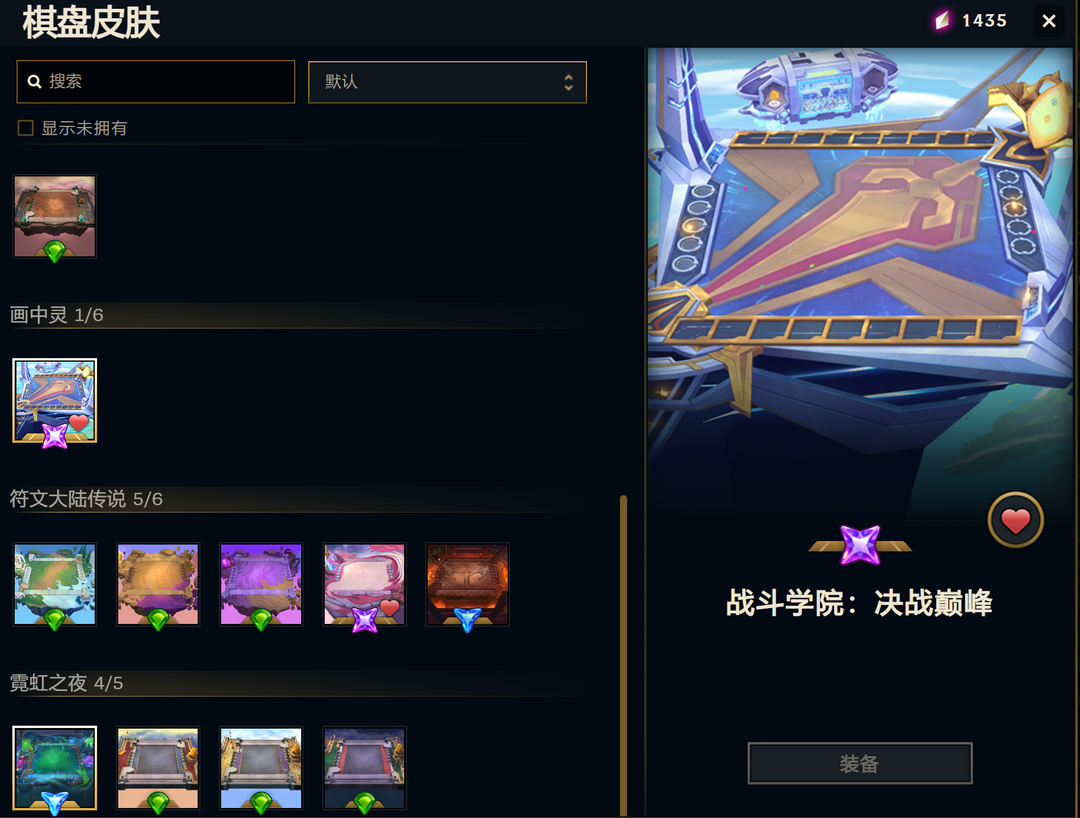Click the magnifier search icon
Screen dimensions: 1080x818
click(x=34, y=82)
